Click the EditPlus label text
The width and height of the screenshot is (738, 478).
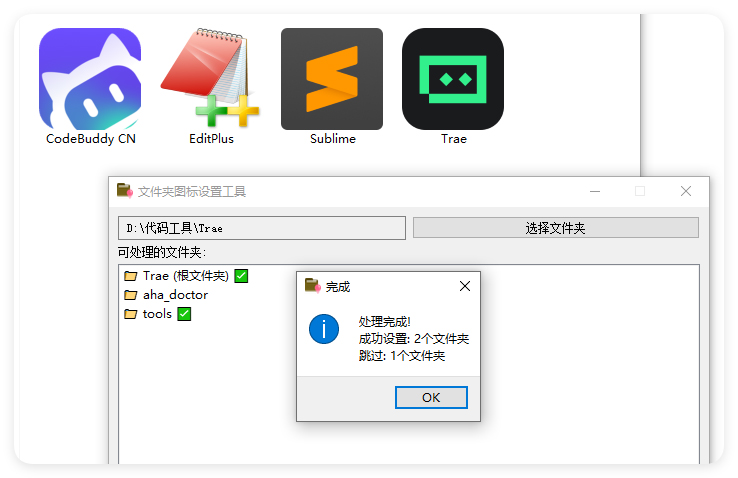[x=211, y=139]
